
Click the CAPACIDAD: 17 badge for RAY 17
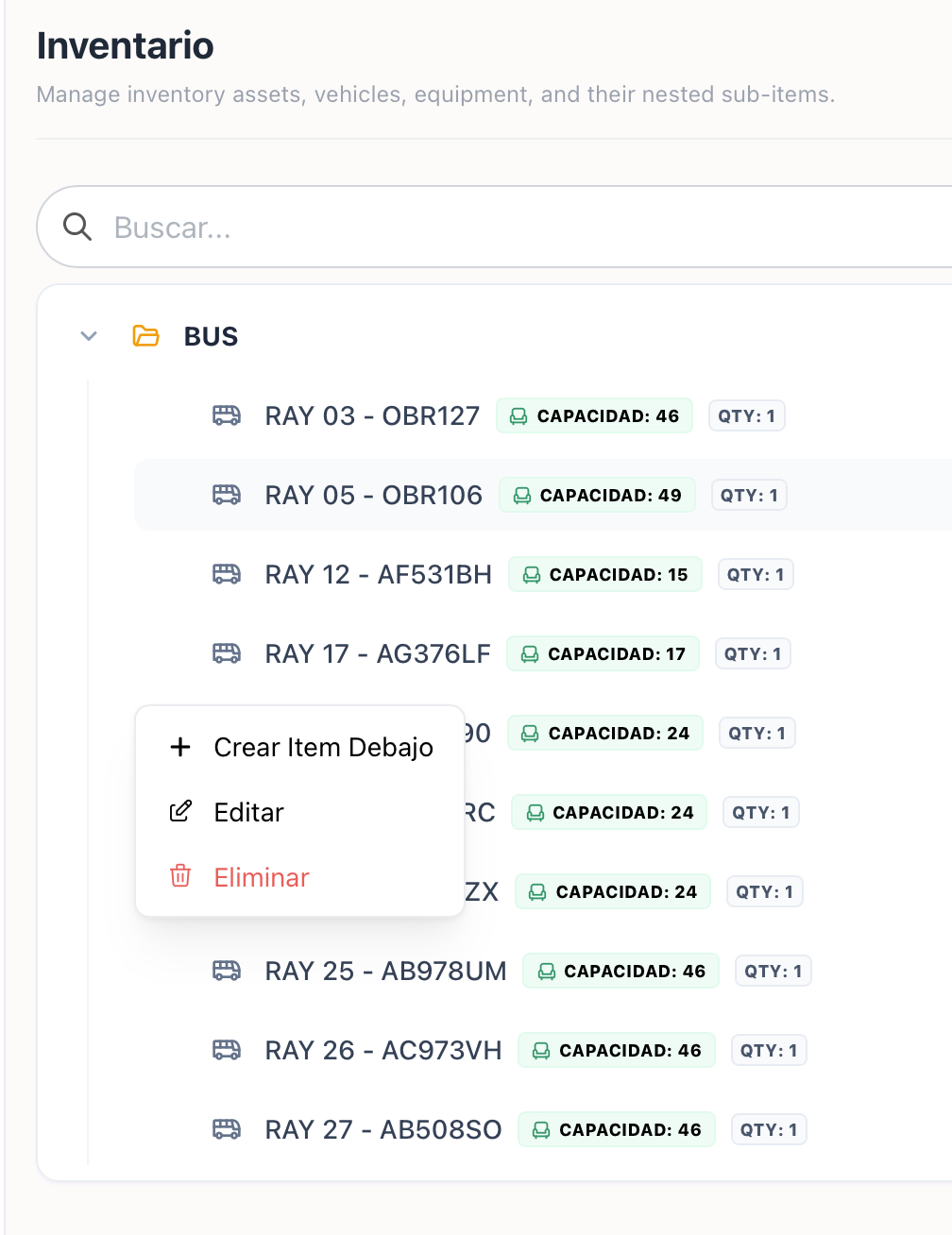[x=603, y=653]
